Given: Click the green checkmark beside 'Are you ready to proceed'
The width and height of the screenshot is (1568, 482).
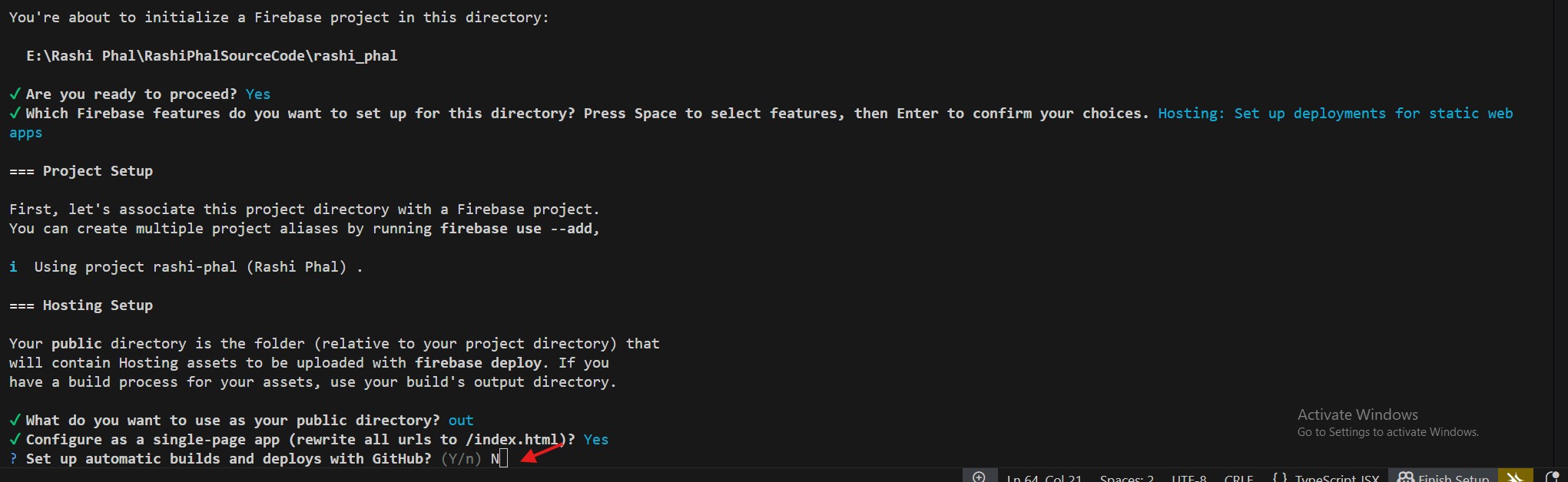Looking at the screenshot, I should [x=15, y=94].
